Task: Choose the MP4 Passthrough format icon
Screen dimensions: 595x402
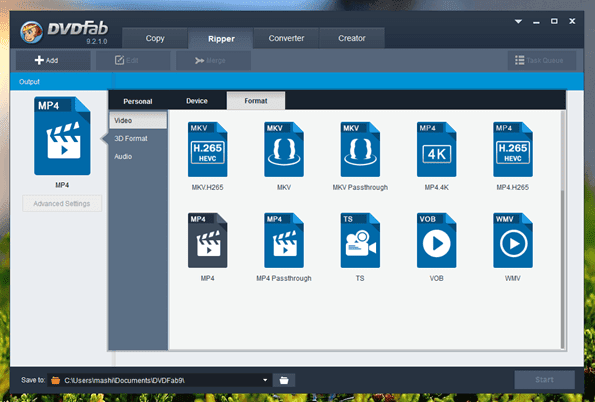Action: click(284, 240)
